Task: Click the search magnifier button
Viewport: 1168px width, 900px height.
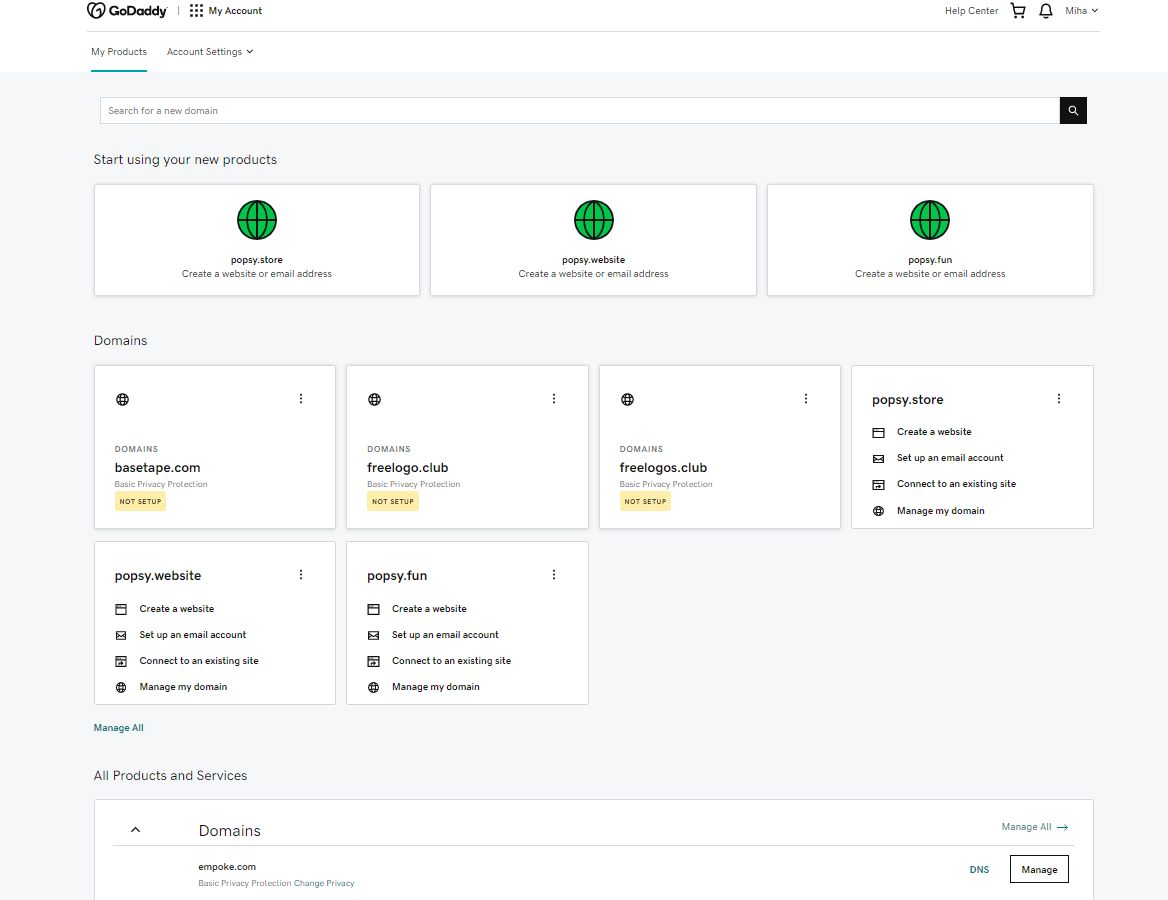Action: pyautogui.click(x=1073, y=111)
